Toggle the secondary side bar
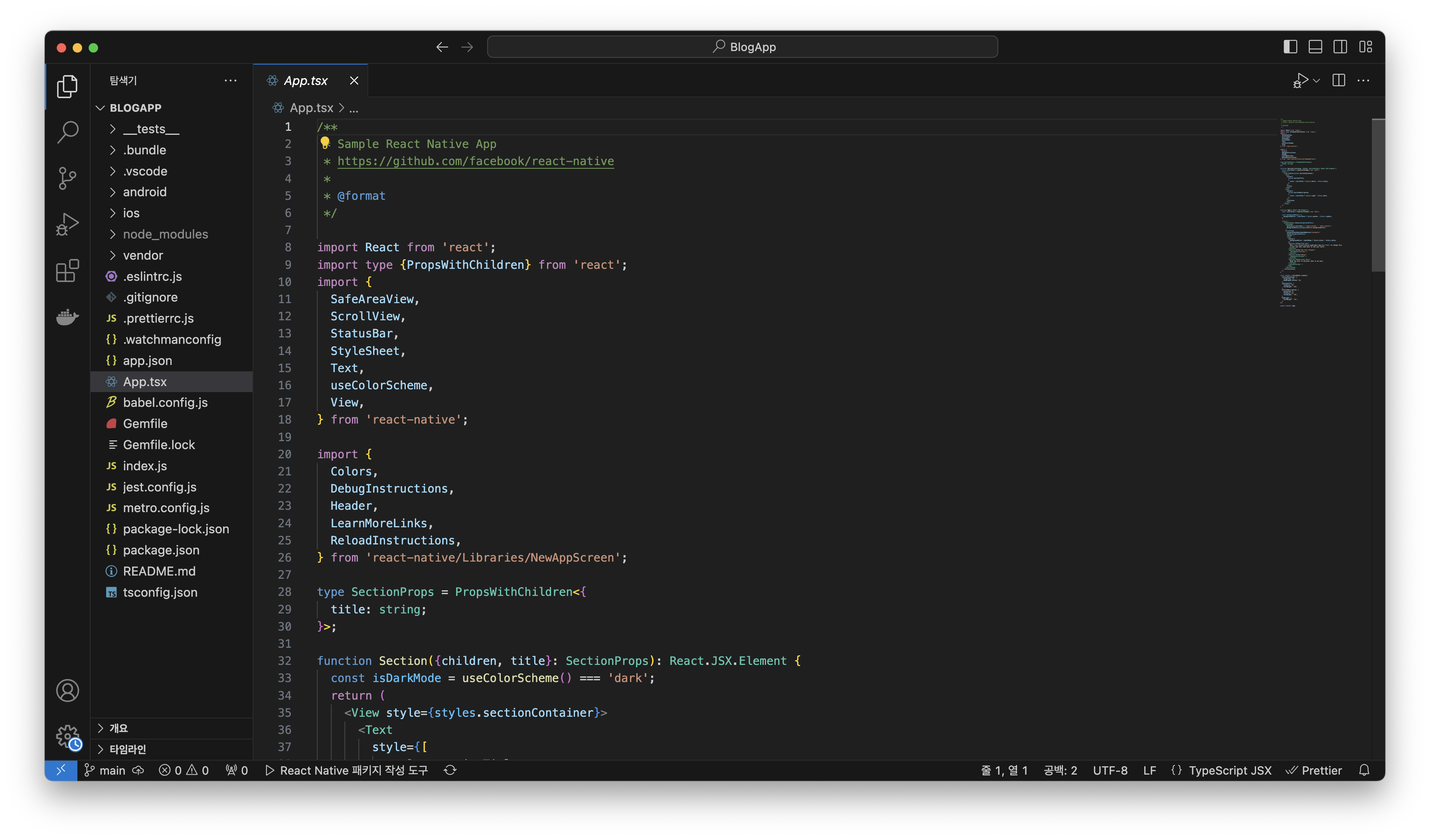The image size is (1430, 840). (x=1340, y=47)
